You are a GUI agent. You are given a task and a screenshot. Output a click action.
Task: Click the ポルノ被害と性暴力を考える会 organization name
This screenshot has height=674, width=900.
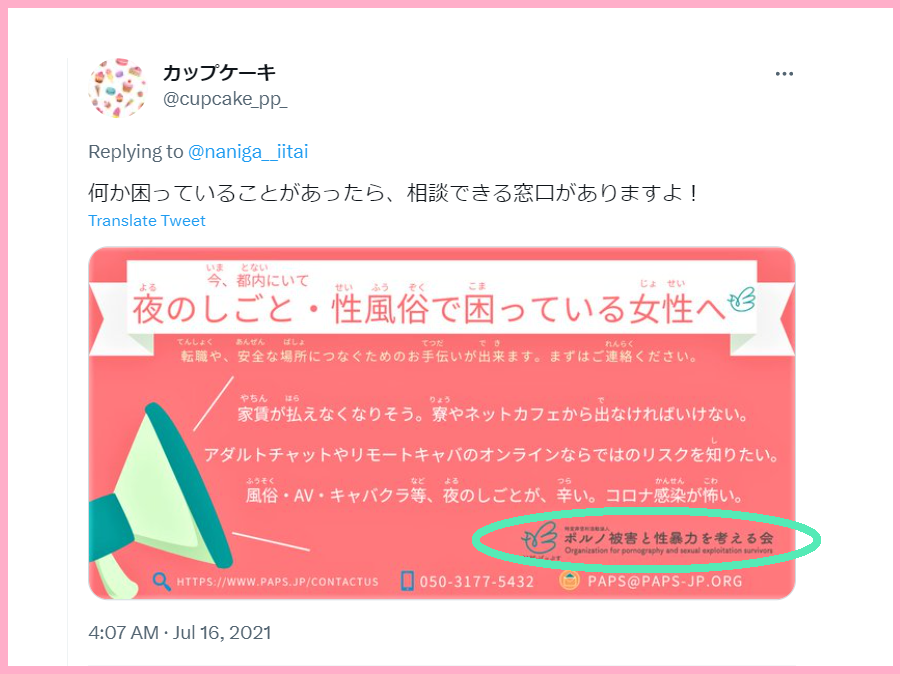(669, 538)
